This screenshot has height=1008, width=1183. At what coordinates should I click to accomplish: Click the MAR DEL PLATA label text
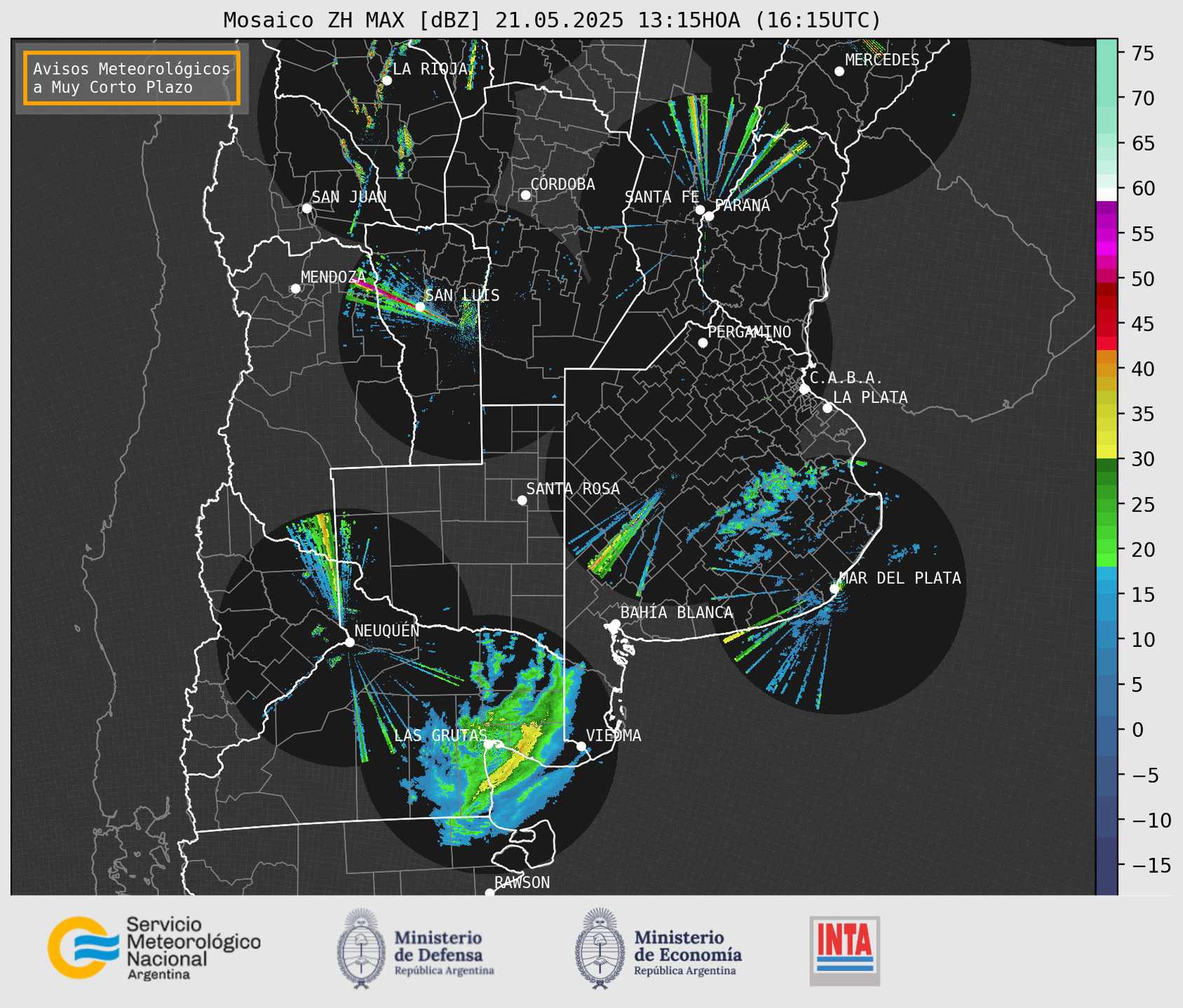pos(900,578)
